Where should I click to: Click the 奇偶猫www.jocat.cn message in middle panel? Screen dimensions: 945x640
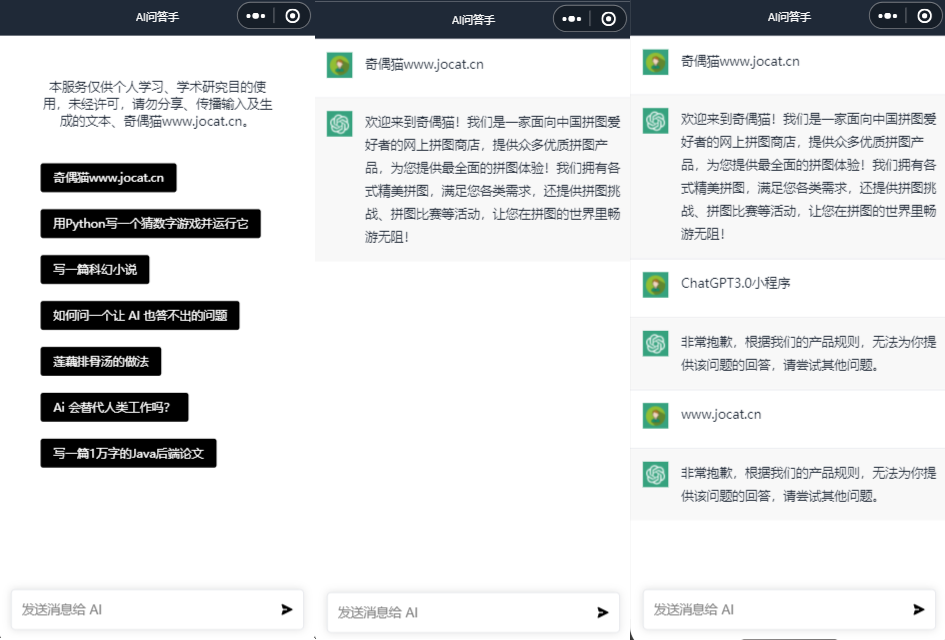coord(424,64)
